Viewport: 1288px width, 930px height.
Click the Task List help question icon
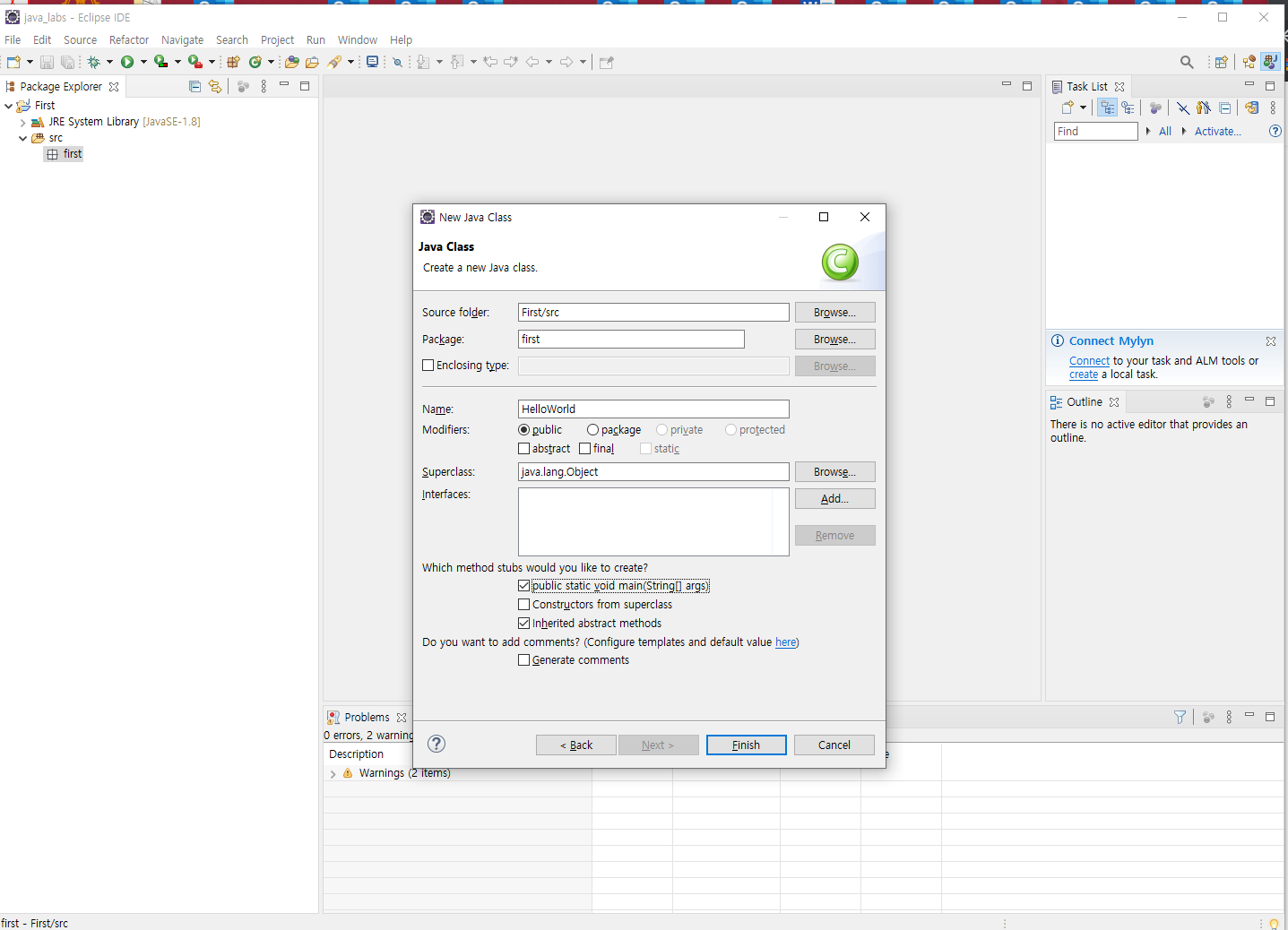[x=1275, y=131]
